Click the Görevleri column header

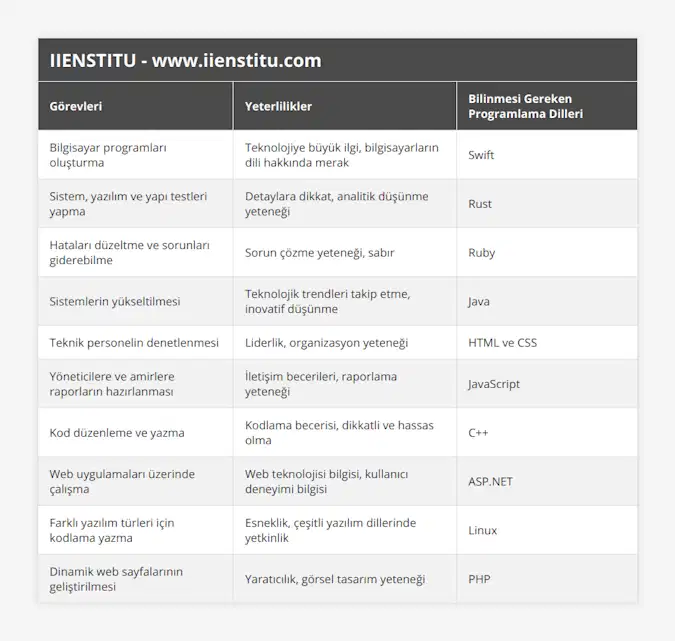coord(76,105)
